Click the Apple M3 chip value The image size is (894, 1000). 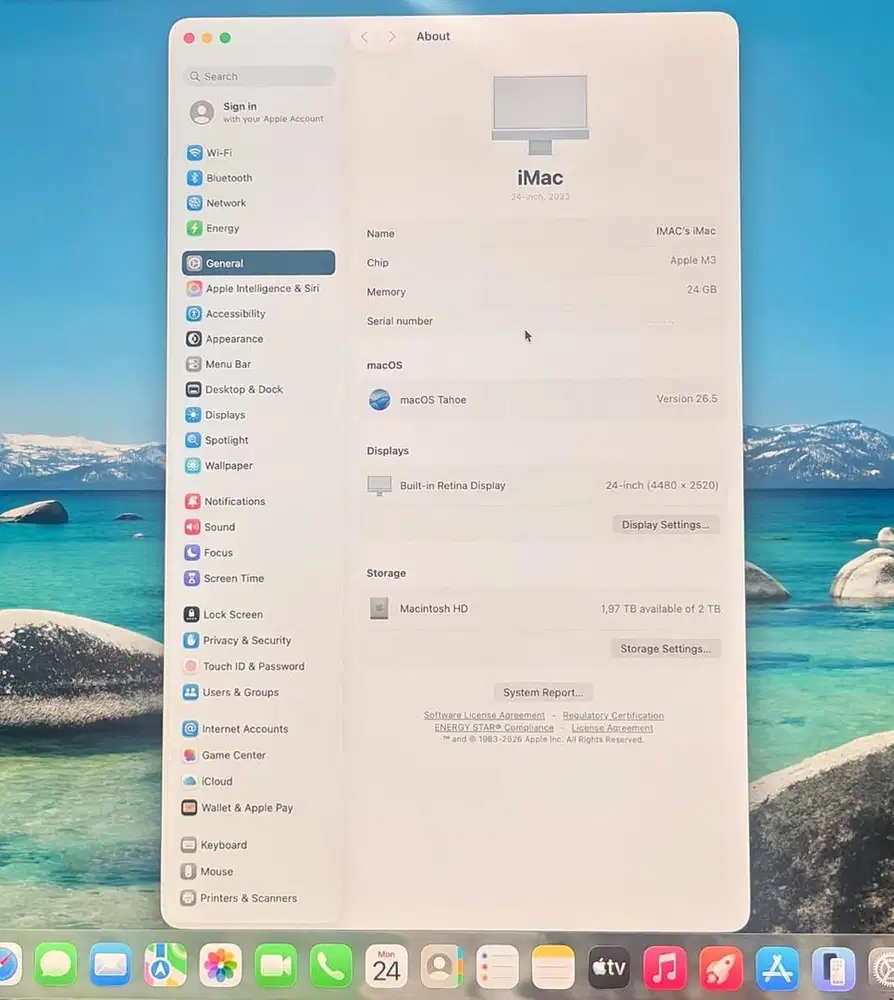[692, 260]
